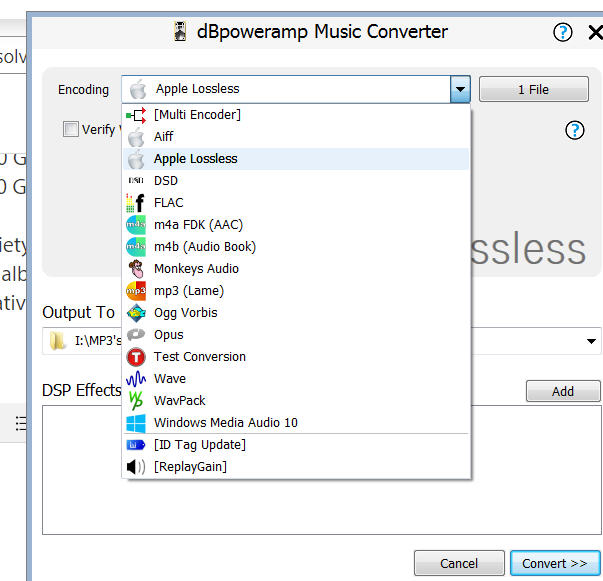The height and width of the screenshot is (581, 603).
Task: Select WavPack encoder
Action: coord(297,401)
